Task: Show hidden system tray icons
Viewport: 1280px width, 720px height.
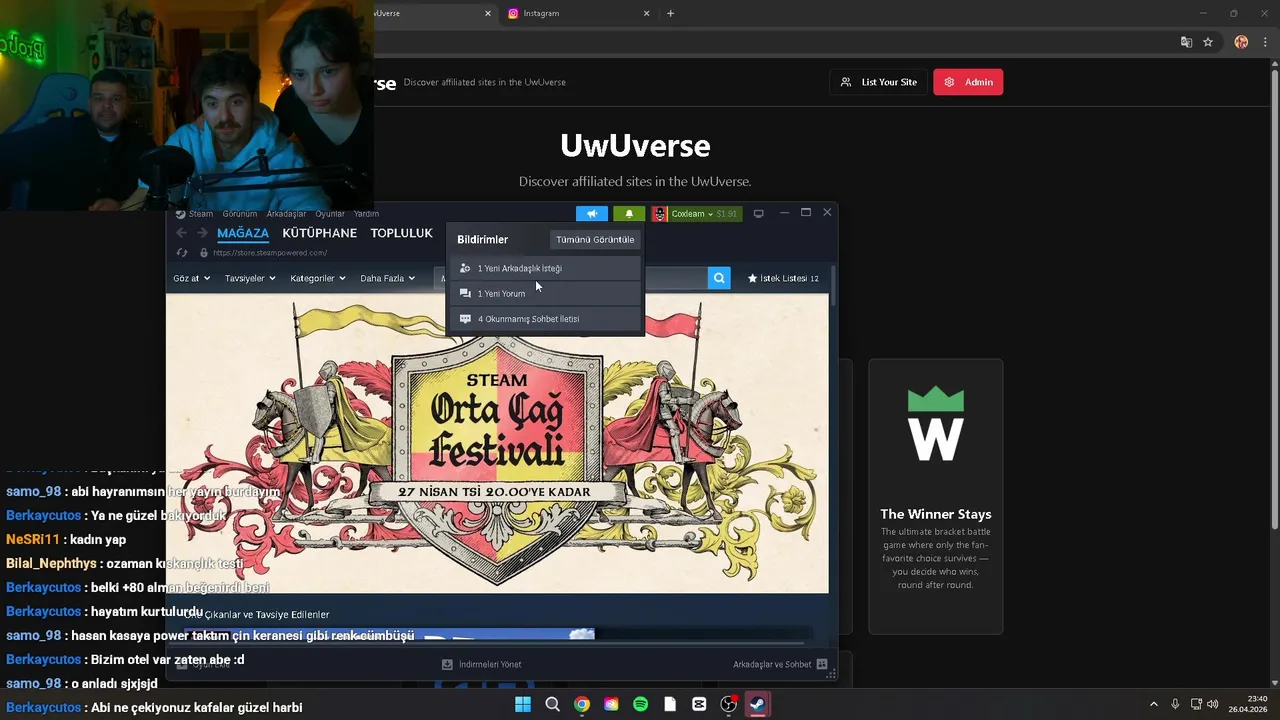Action: tap(1153, 704)
